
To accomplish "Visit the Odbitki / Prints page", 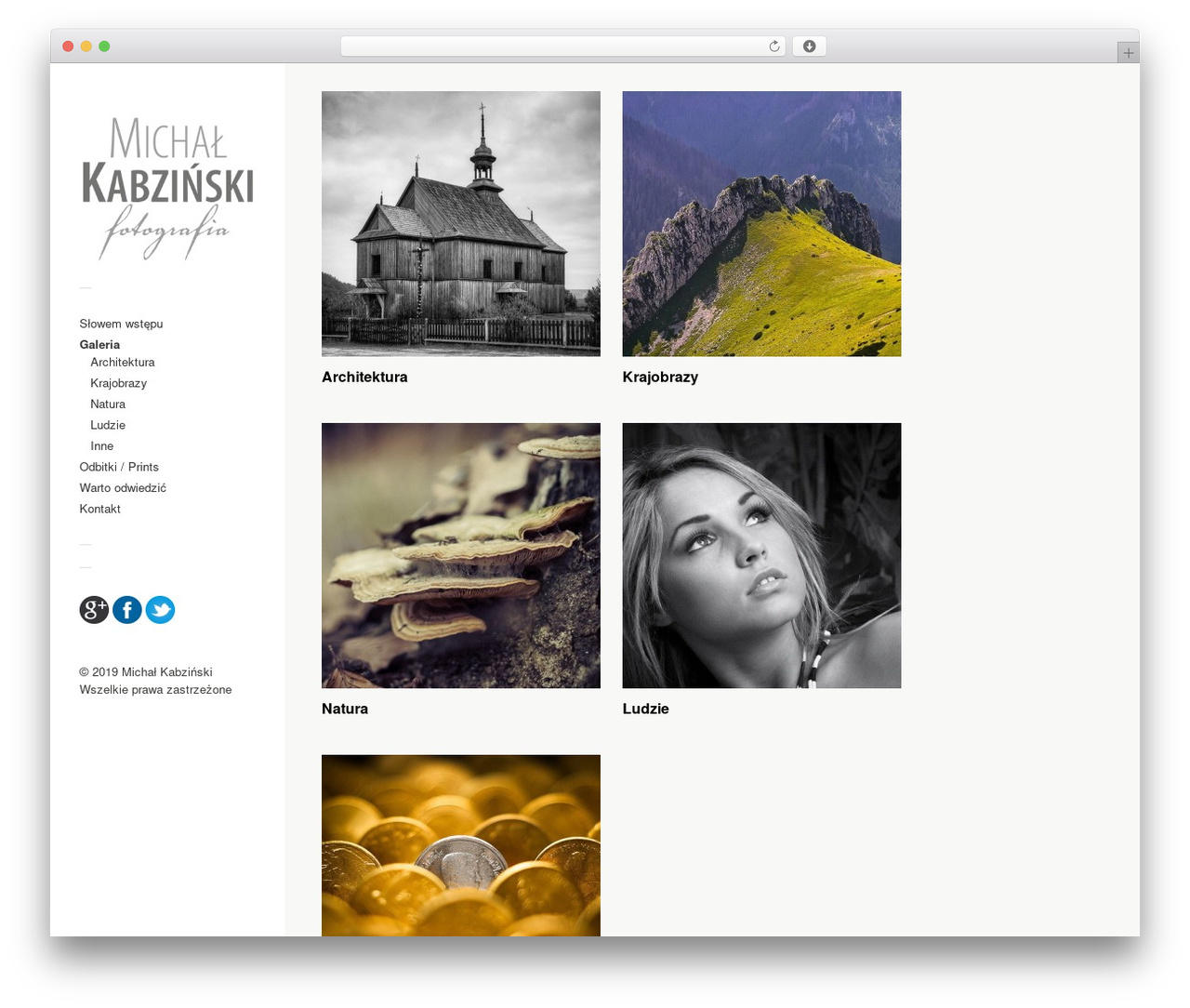I will [119, 467].
